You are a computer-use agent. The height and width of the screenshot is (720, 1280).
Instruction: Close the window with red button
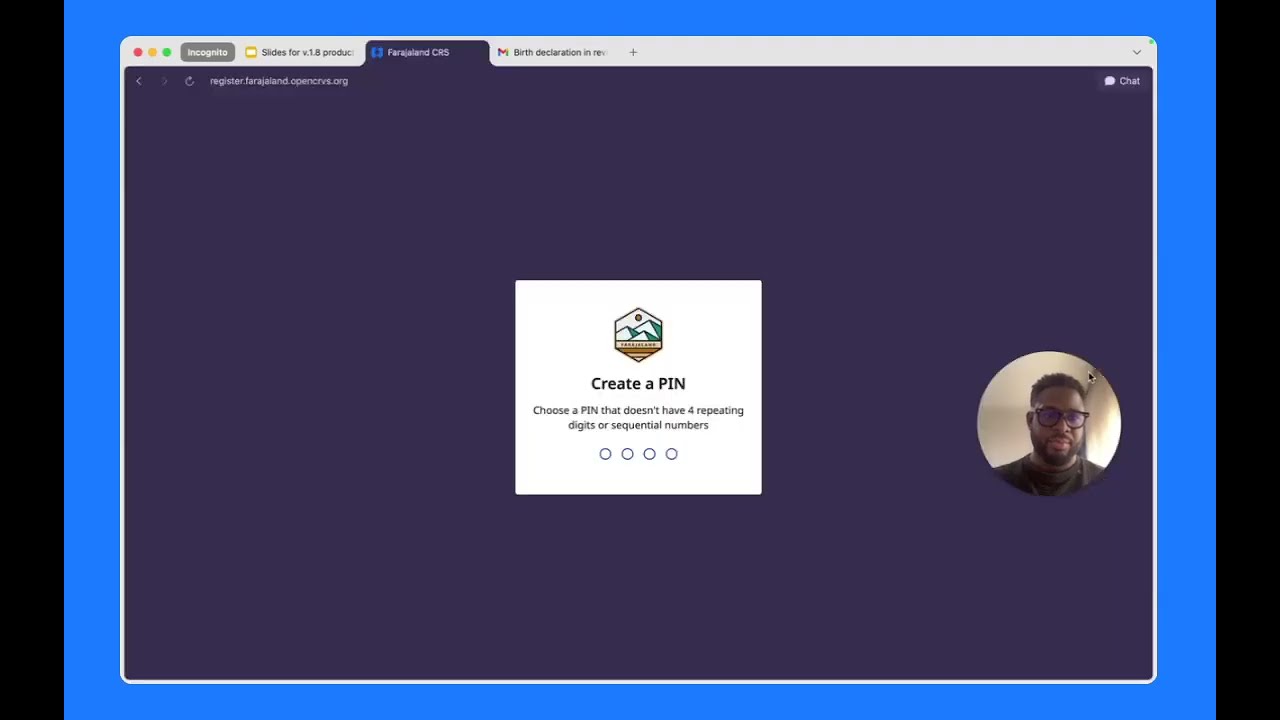[138, 52]
